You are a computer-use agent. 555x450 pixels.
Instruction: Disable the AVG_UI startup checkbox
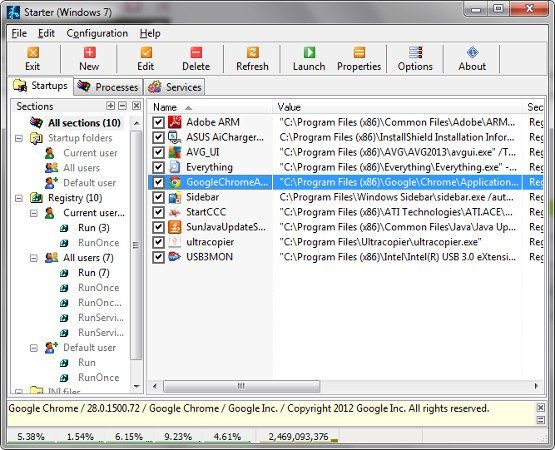[158, 153]
